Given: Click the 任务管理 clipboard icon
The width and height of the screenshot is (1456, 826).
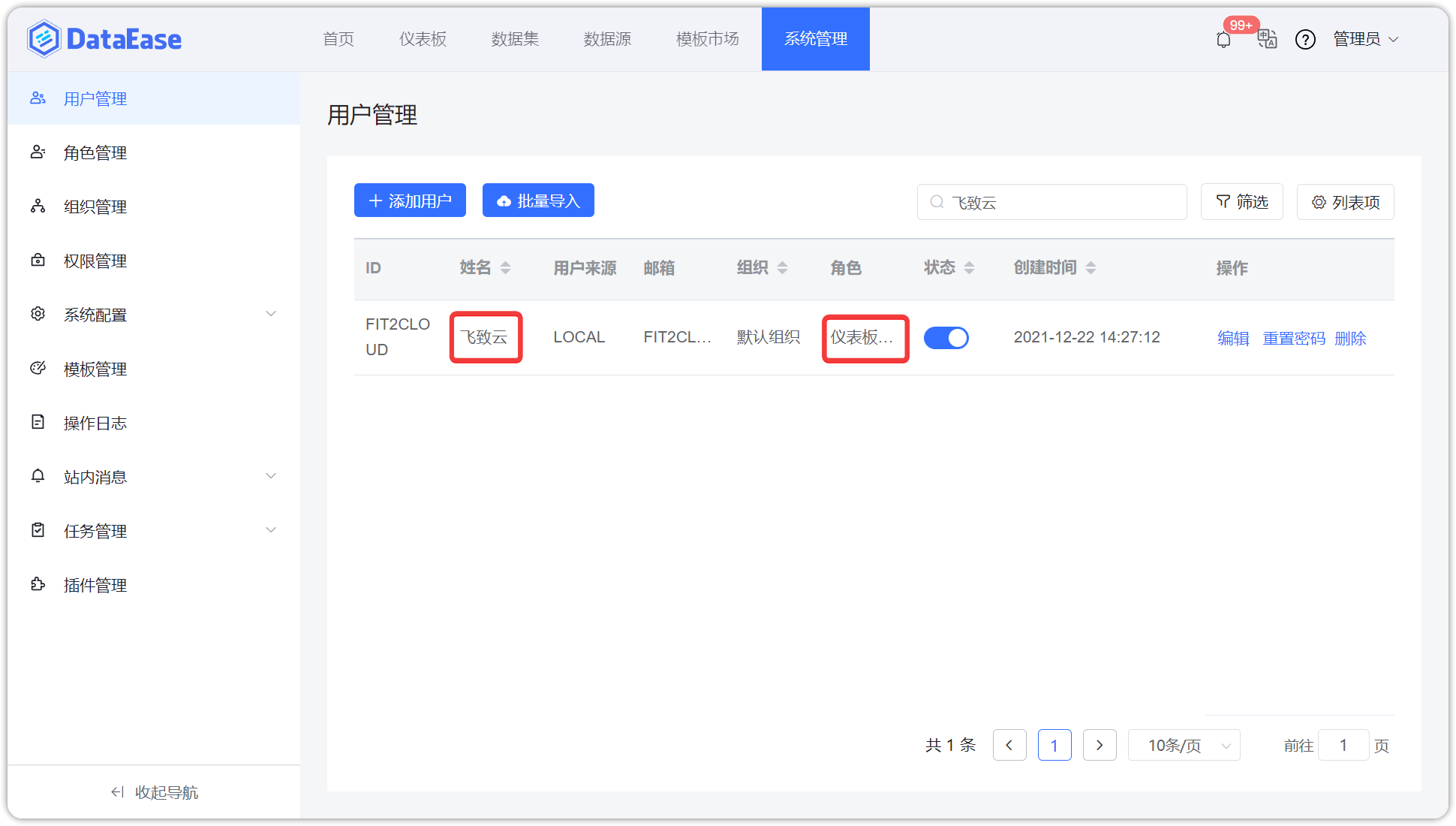Looking at the screenshot, I should pos(38,530).
